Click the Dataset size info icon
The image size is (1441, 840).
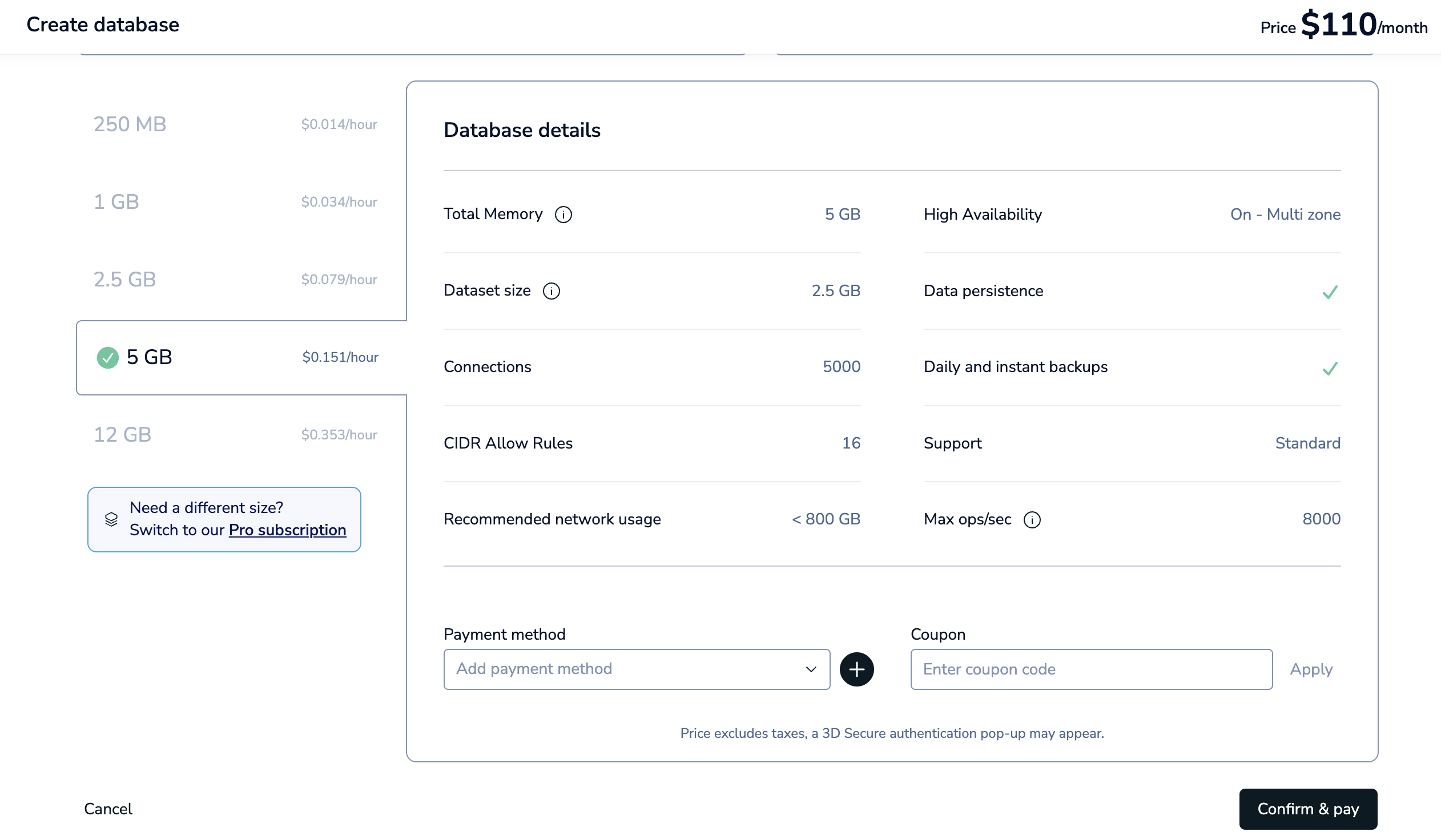(x=552, y=291)
